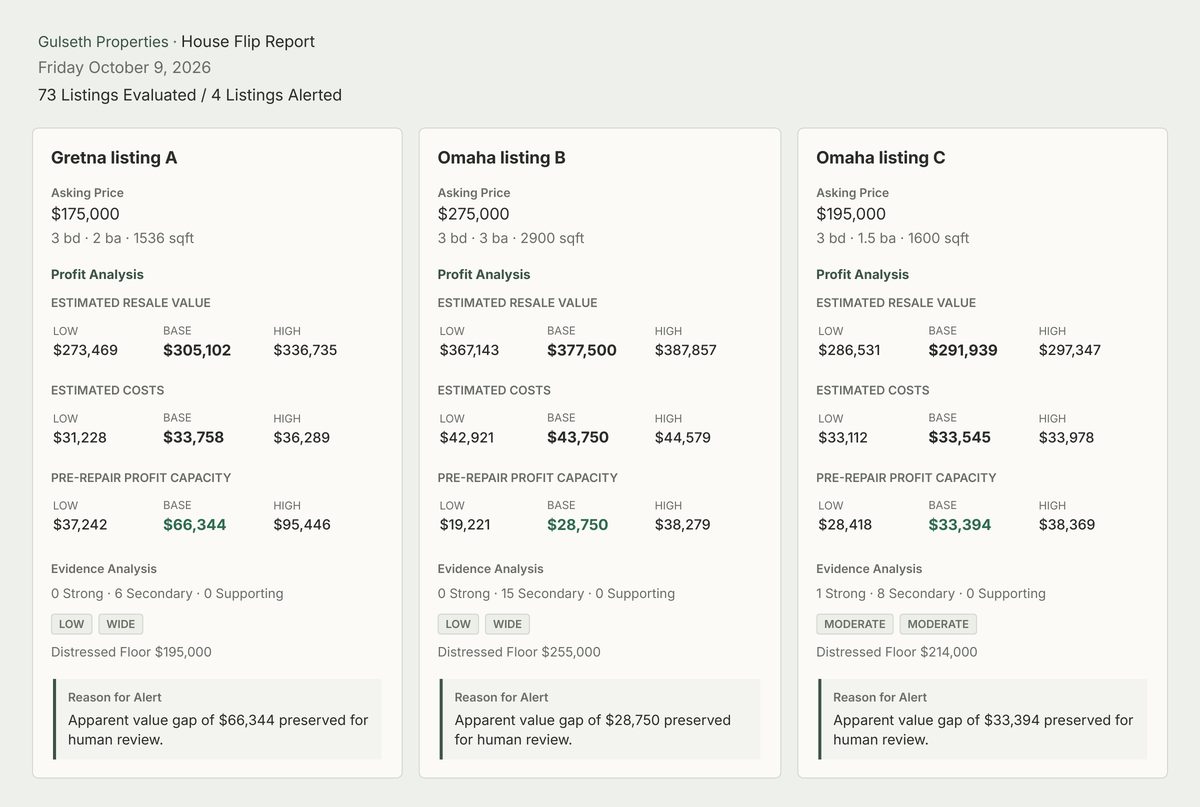
Task: Select the House Flip Report title
Action: (x=248, y=42)
